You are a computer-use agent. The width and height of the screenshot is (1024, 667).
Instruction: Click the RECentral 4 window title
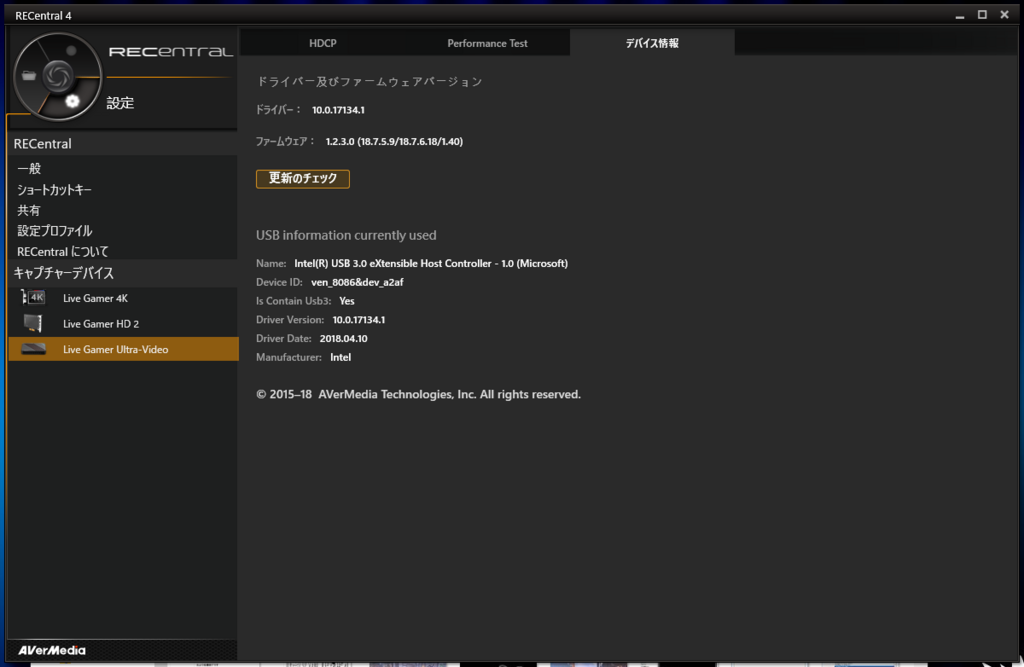[43, 16]
